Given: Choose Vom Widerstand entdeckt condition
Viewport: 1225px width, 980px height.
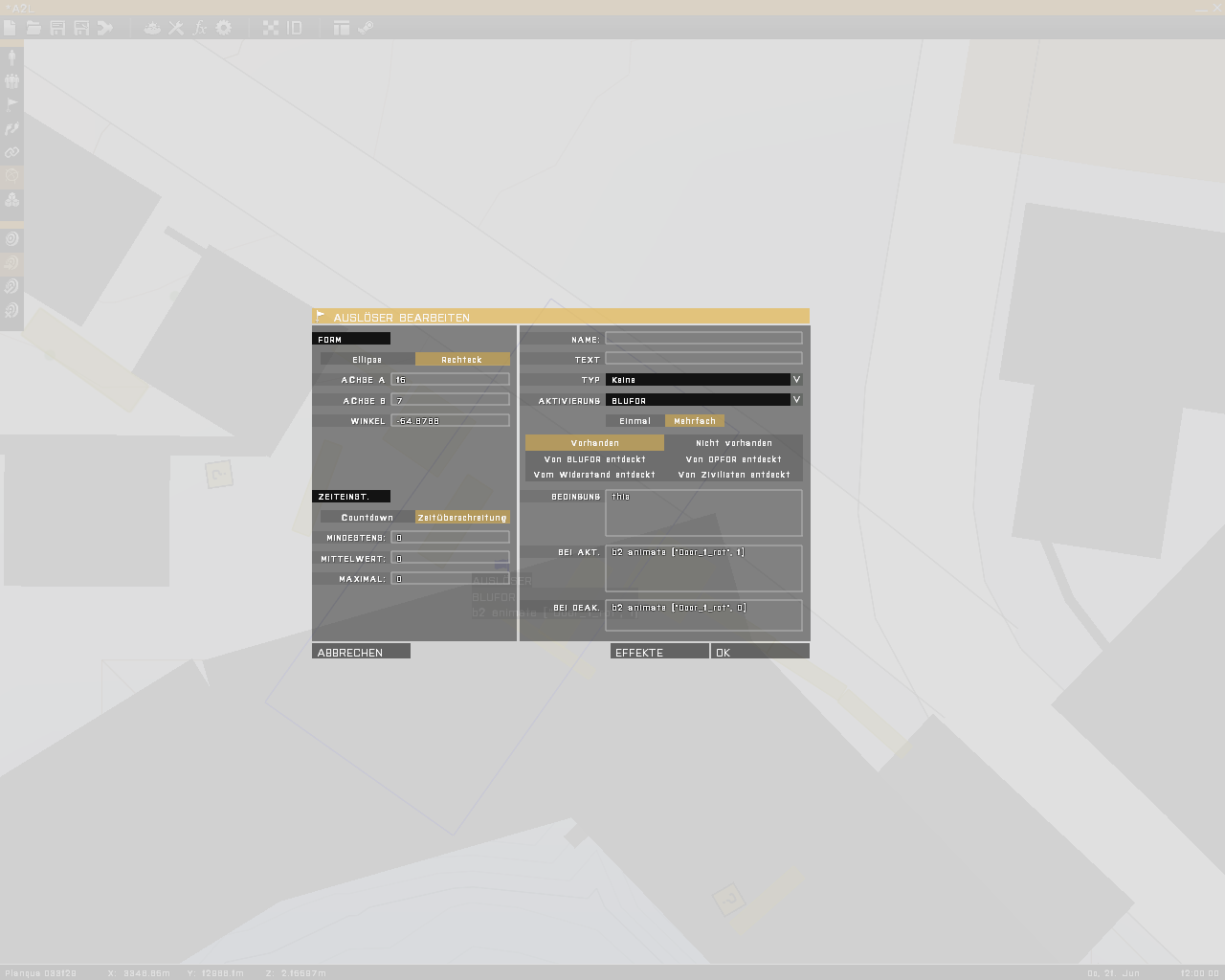Looking at the screenshot, I should 594,475.
